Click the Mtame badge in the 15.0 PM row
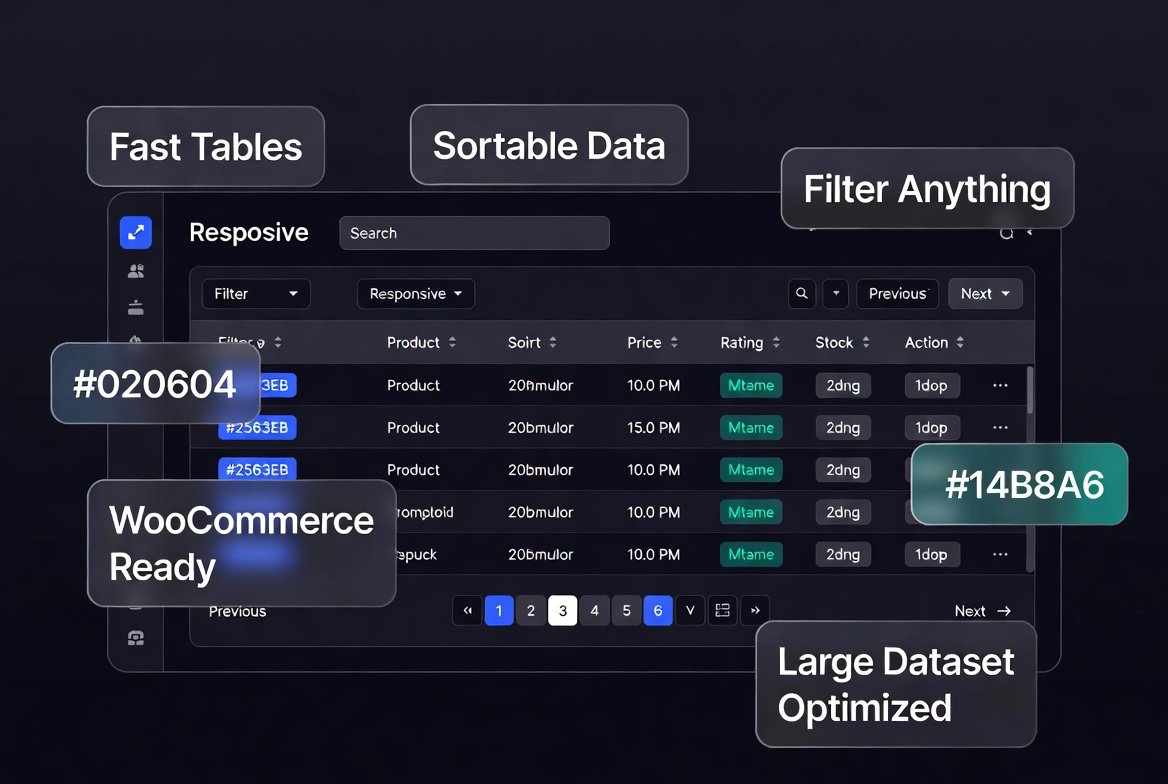Image resolution: width=1168 pixels, height=784 pixels. coord(751,428)
